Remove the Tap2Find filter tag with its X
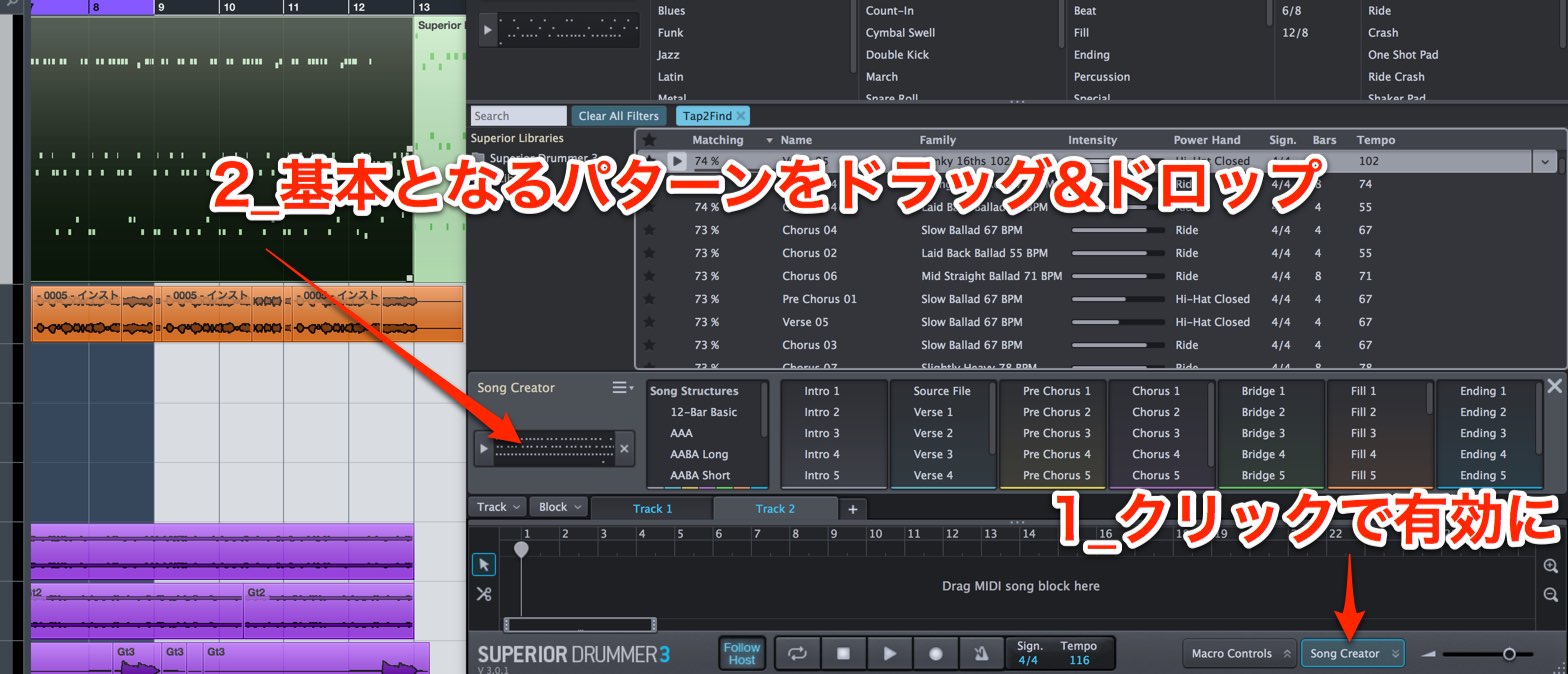The height and width of the screenshot is (674, 1568). pos(741,116)
